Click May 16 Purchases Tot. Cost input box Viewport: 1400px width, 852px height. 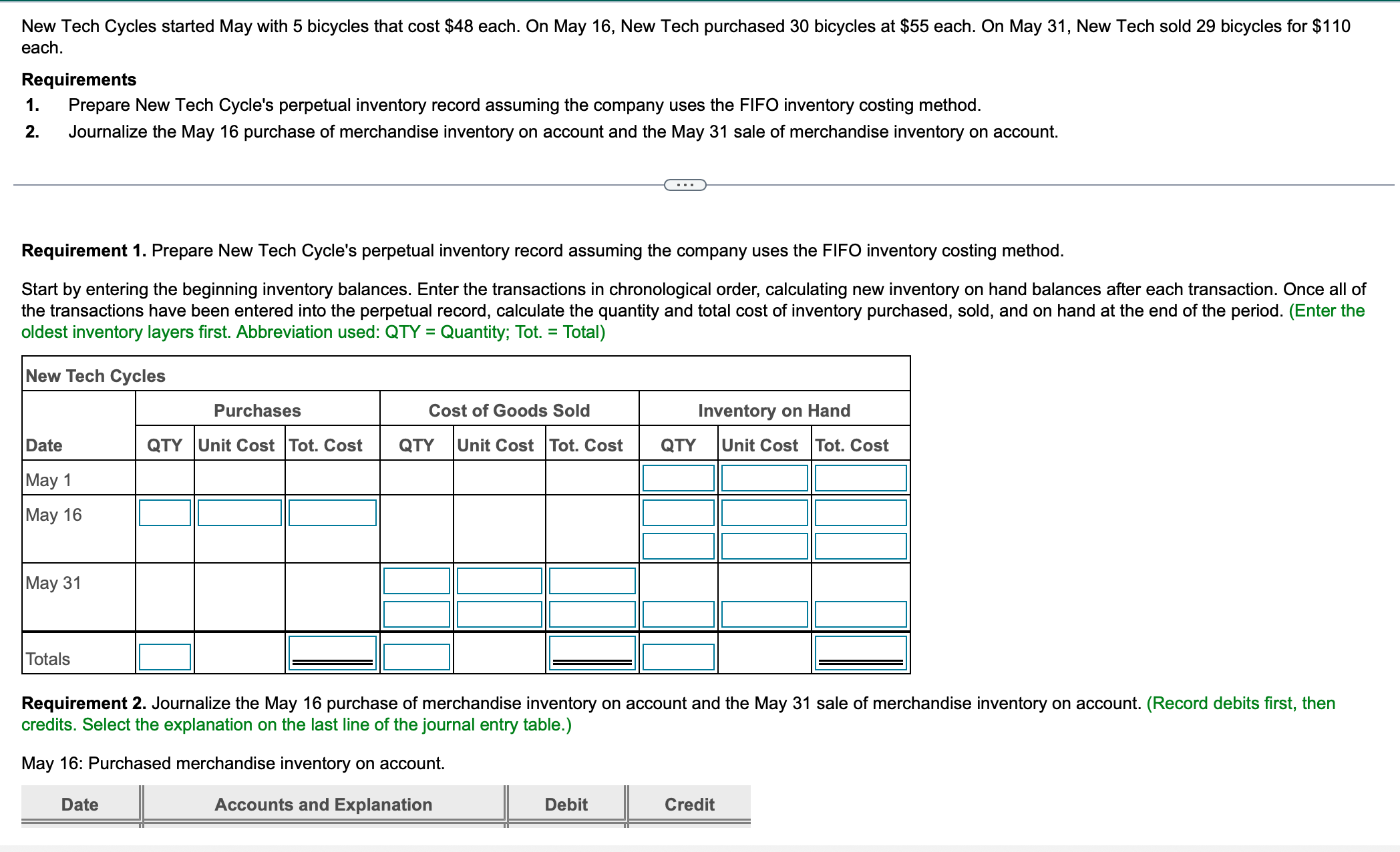(332, 513)
